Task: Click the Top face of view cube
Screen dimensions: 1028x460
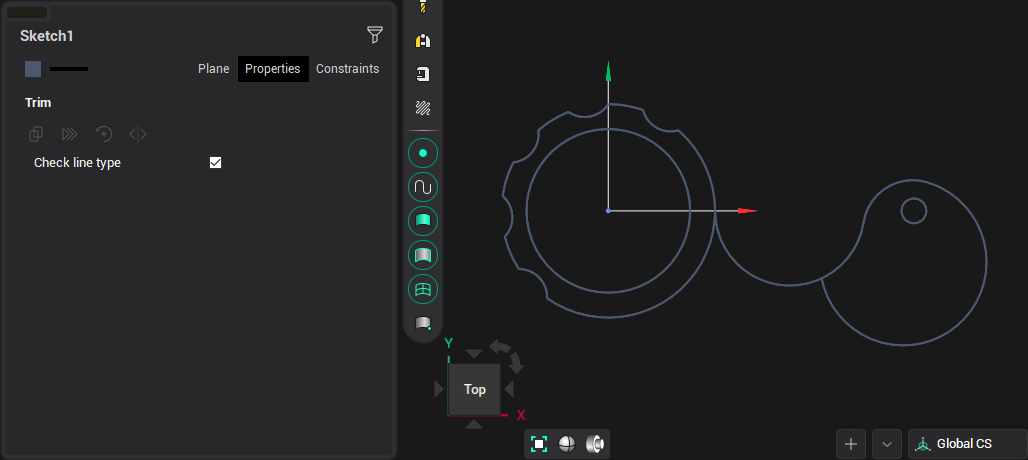Action: tap(475, 389)
